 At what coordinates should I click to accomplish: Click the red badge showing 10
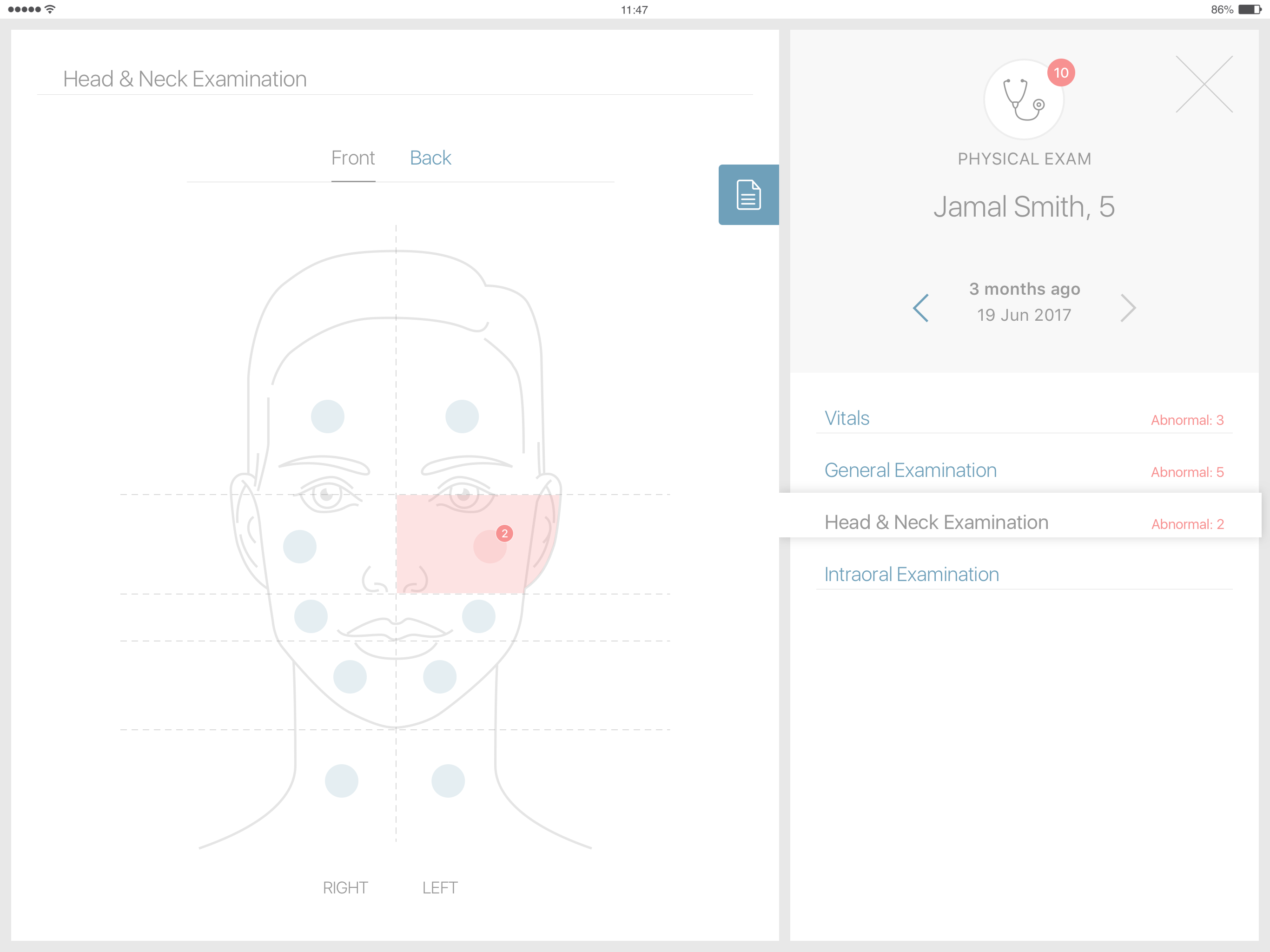click(x=1060, y=73)
